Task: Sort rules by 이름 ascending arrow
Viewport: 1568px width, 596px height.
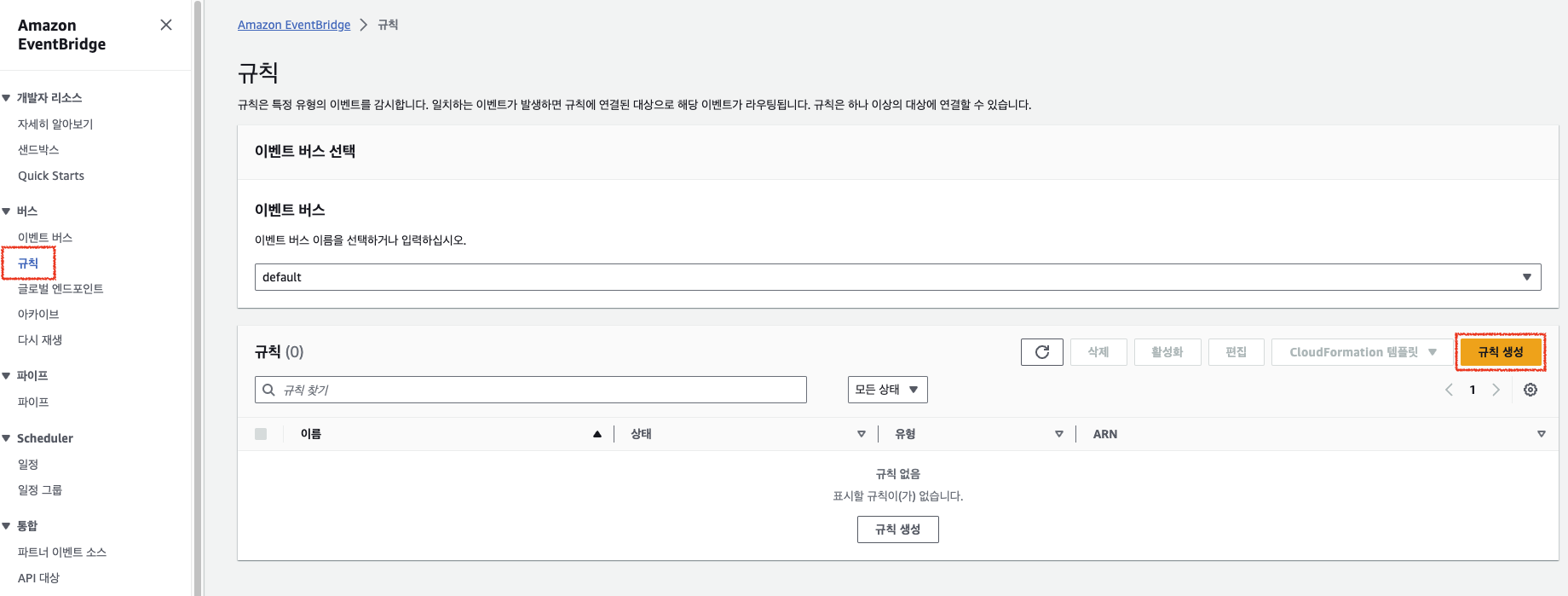Action: 597,434
